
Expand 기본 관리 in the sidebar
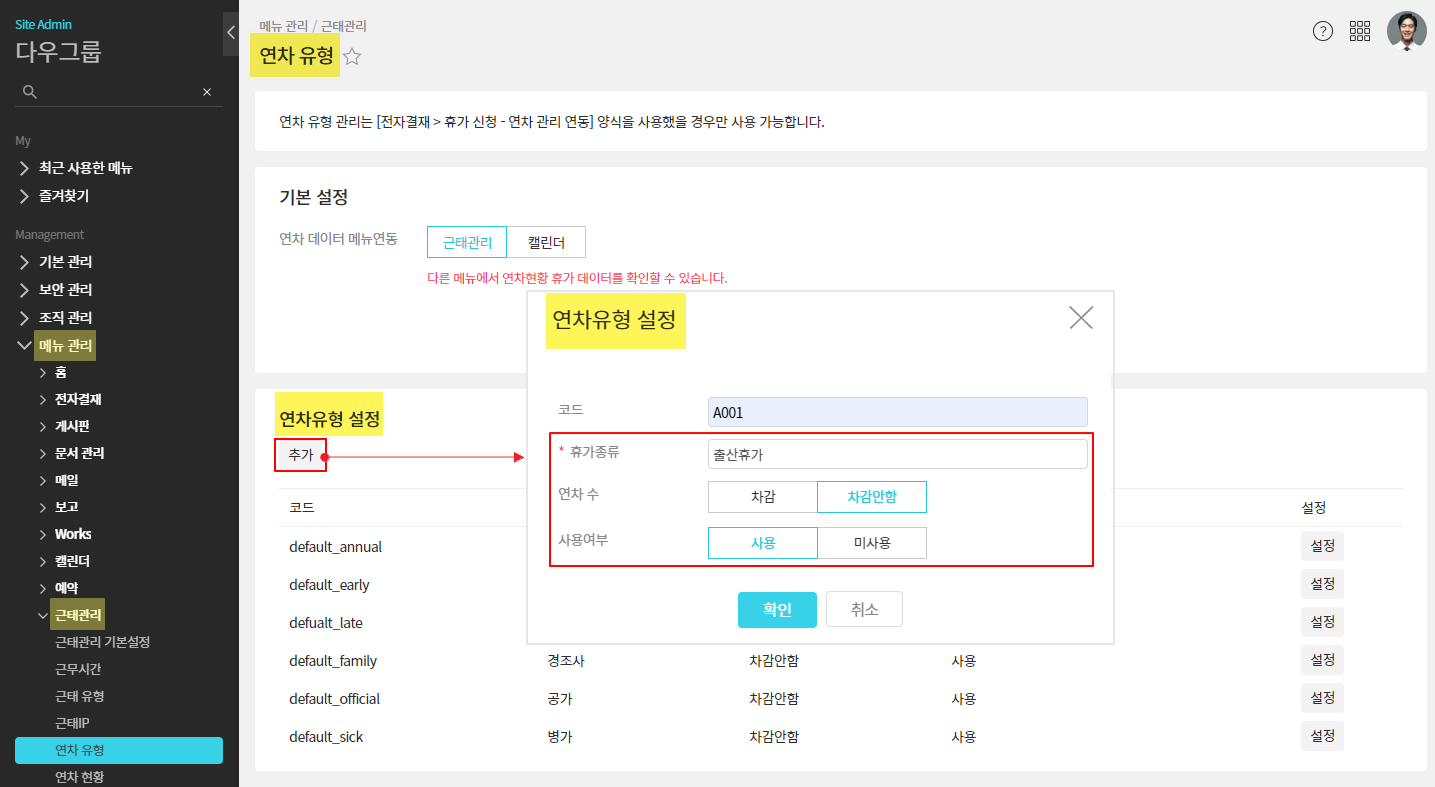[x=25, y=262]
